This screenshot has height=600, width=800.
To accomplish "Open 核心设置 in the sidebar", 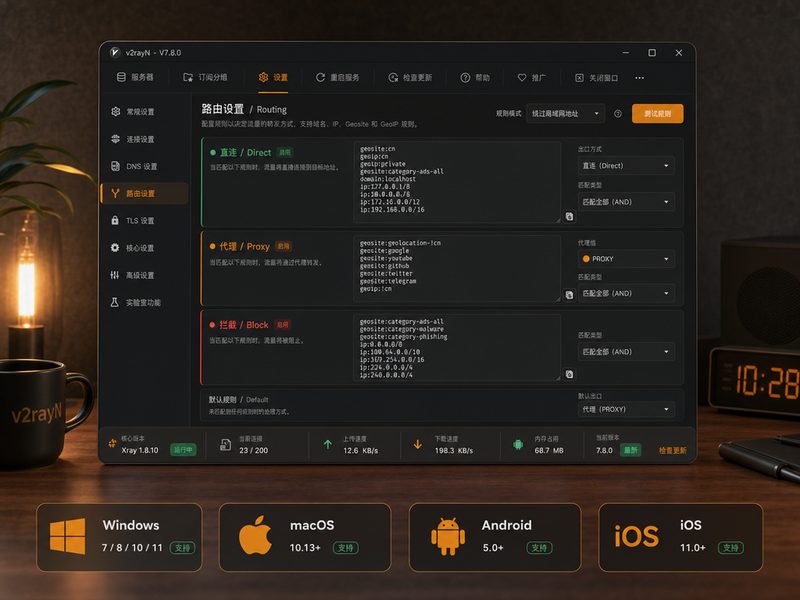I will [144, 248].
